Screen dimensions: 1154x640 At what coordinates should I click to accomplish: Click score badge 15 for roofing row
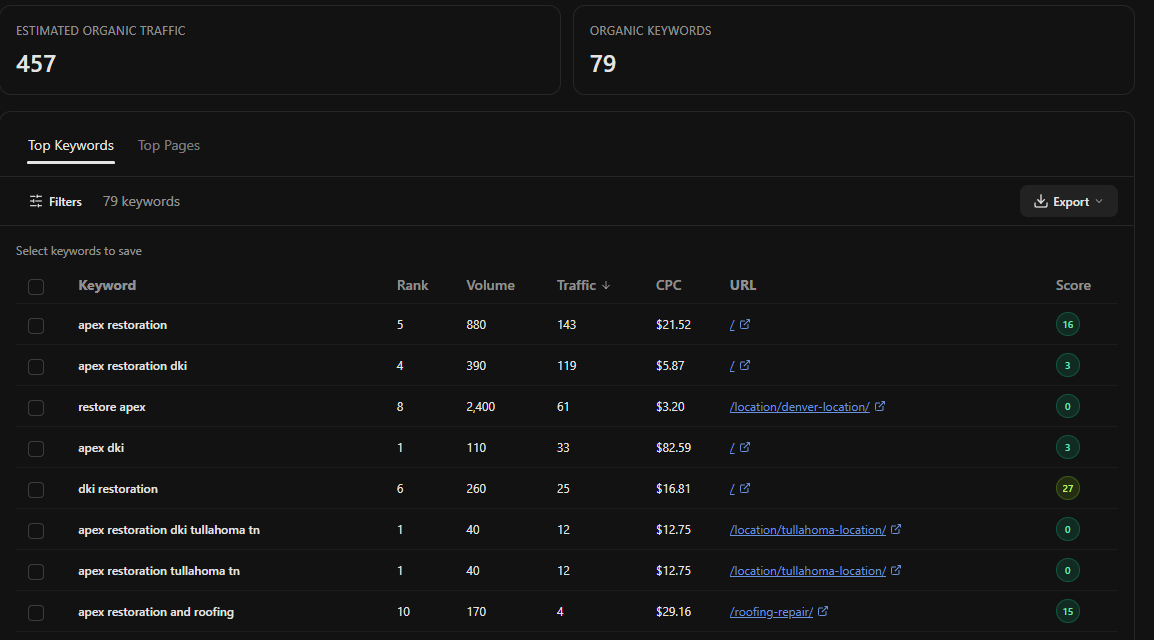(x=1067, y=611)
